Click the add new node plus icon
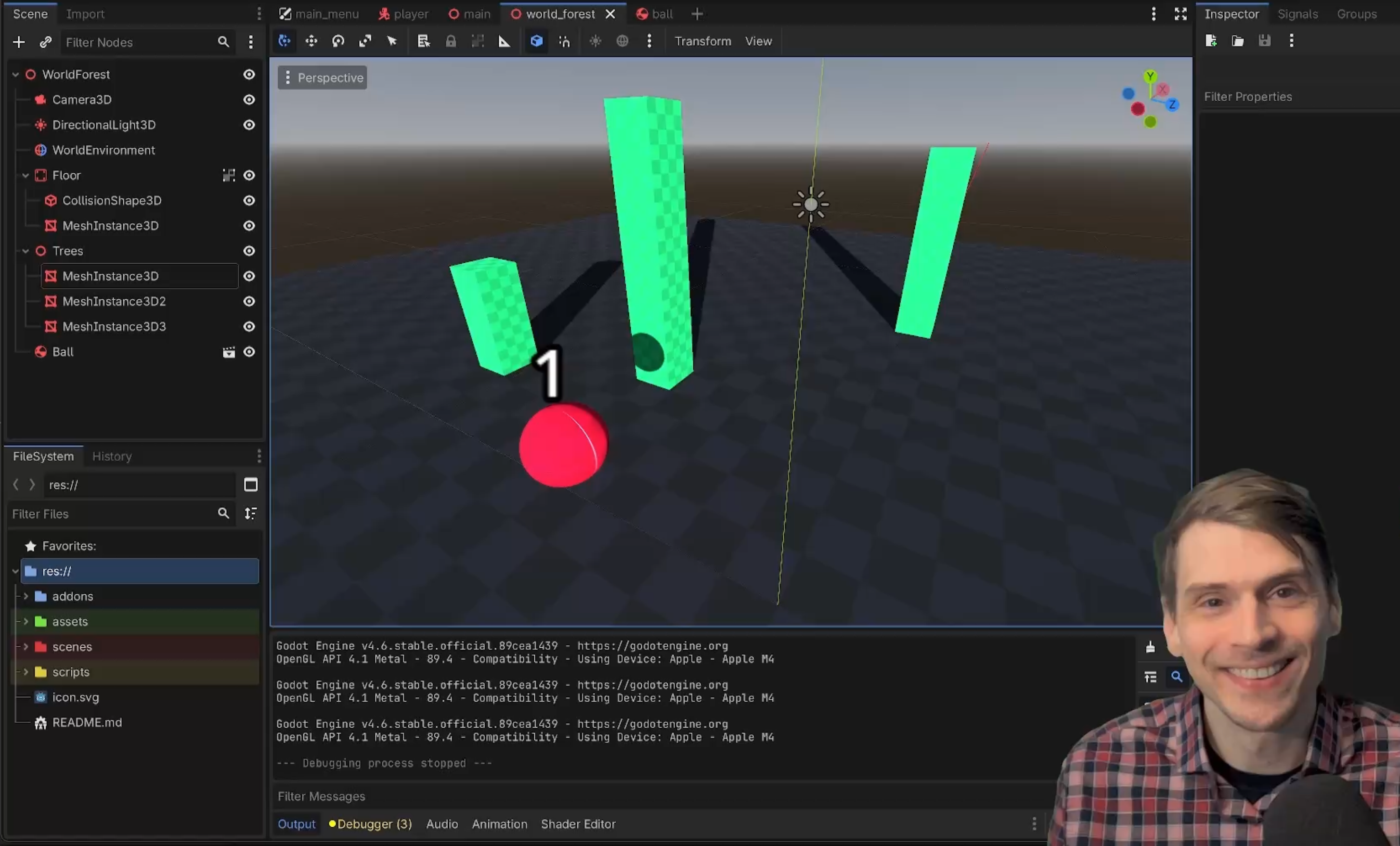Screen dimensions: 1400x846 tap(19, 42)
